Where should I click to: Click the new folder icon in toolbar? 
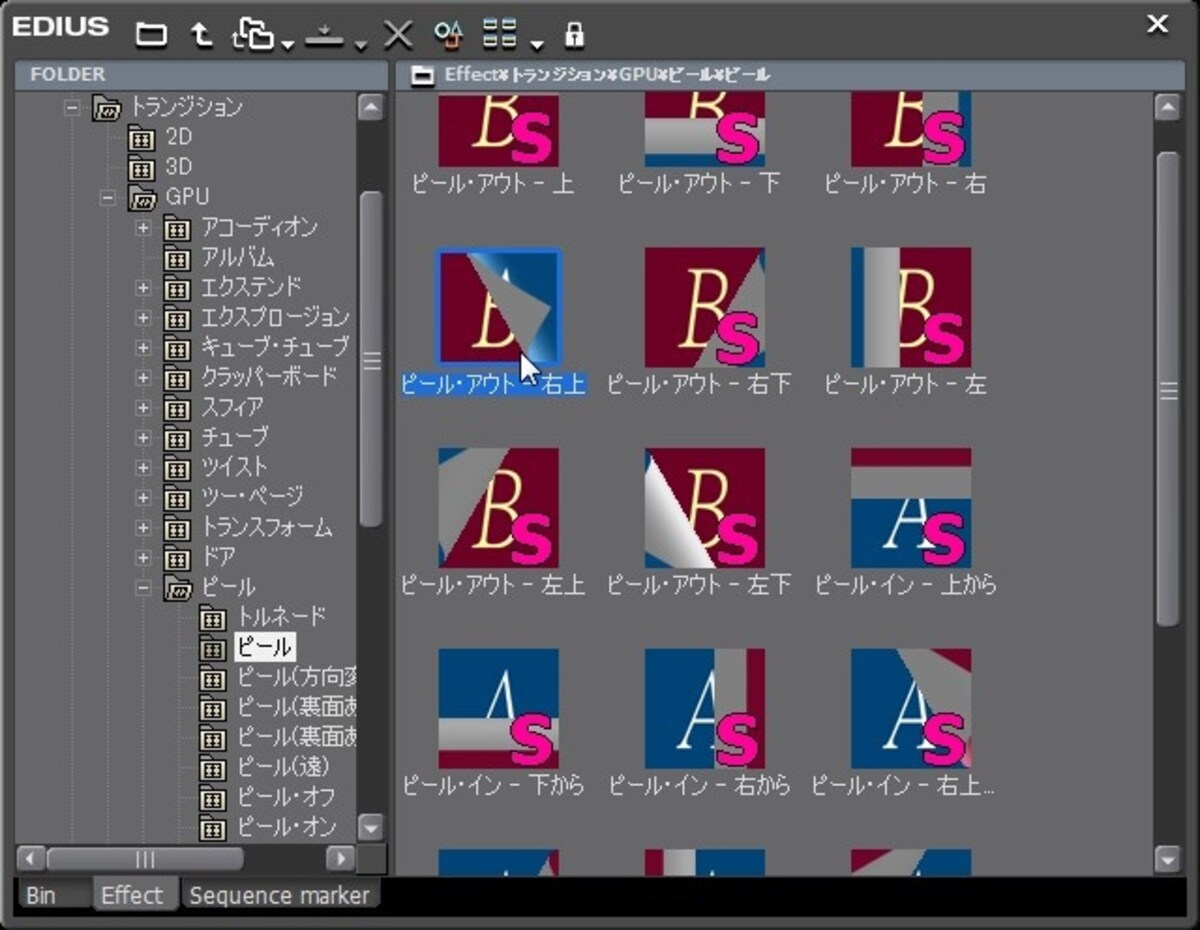(x=151, y=35)
